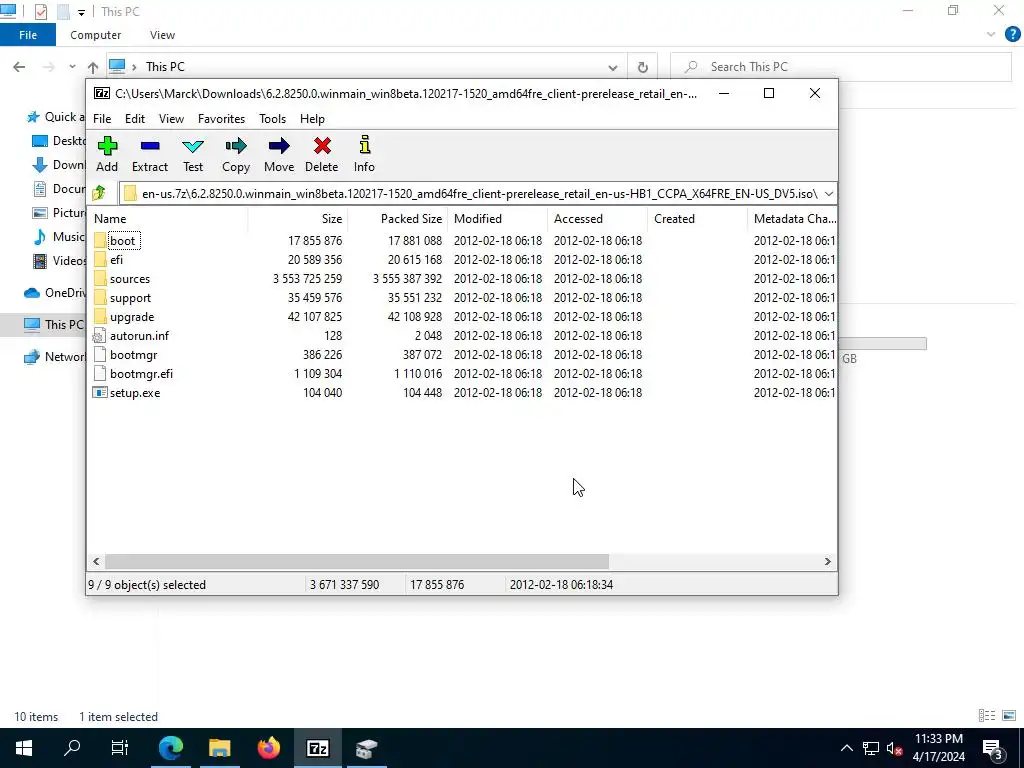Select the efi folder icon
The image size is (1024, 768).
click(100, 259)
